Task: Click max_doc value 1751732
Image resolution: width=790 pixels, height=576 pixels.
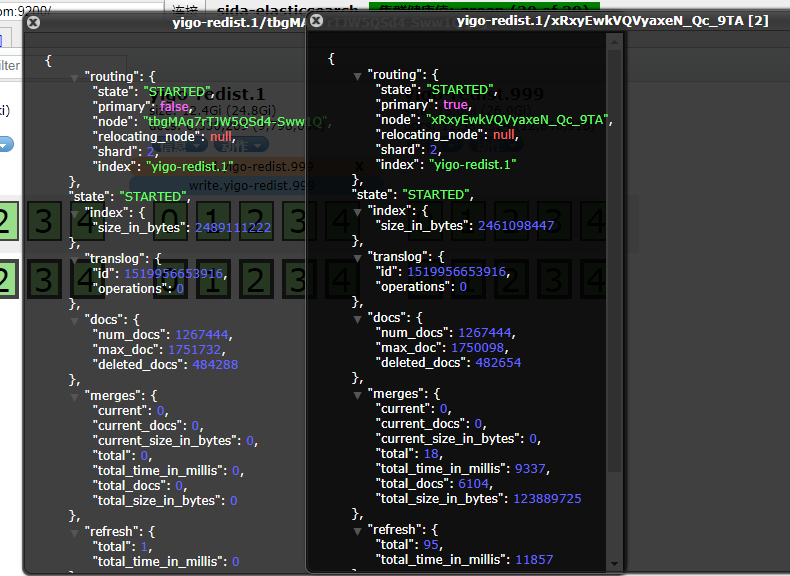Action: click(x=194, y=350)
